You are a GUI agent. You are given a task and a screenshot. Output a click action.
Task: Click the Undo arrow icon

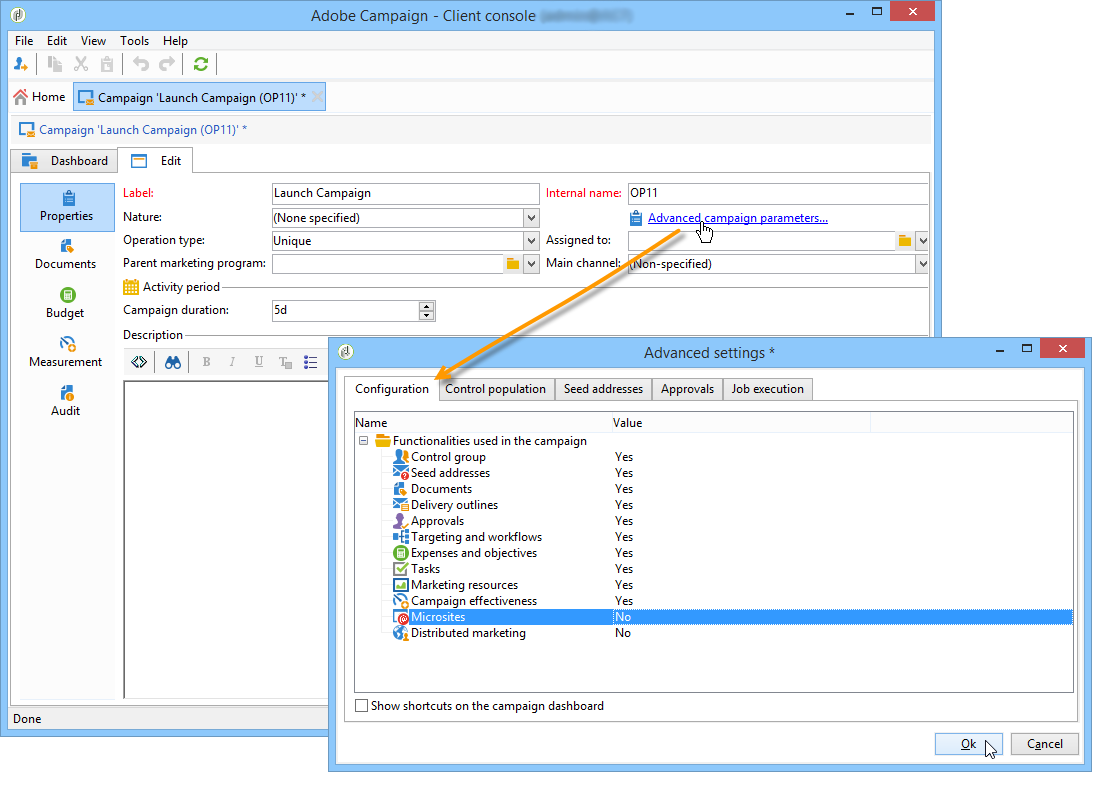pos(141,65)
